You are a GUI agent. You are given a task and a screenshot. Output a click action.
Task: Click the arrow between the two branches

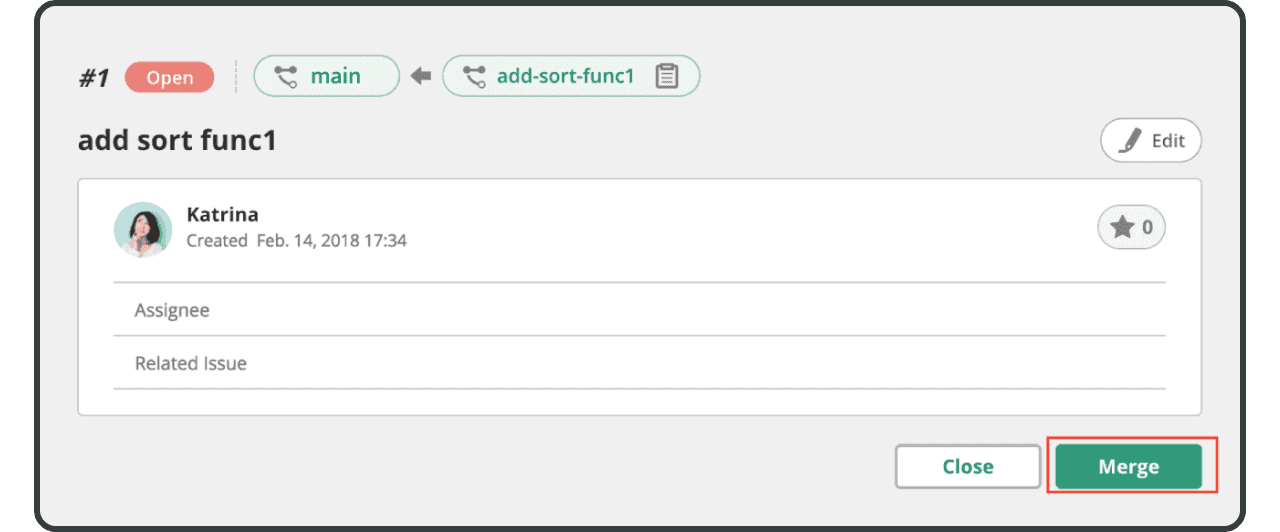[x=421, y=76]
